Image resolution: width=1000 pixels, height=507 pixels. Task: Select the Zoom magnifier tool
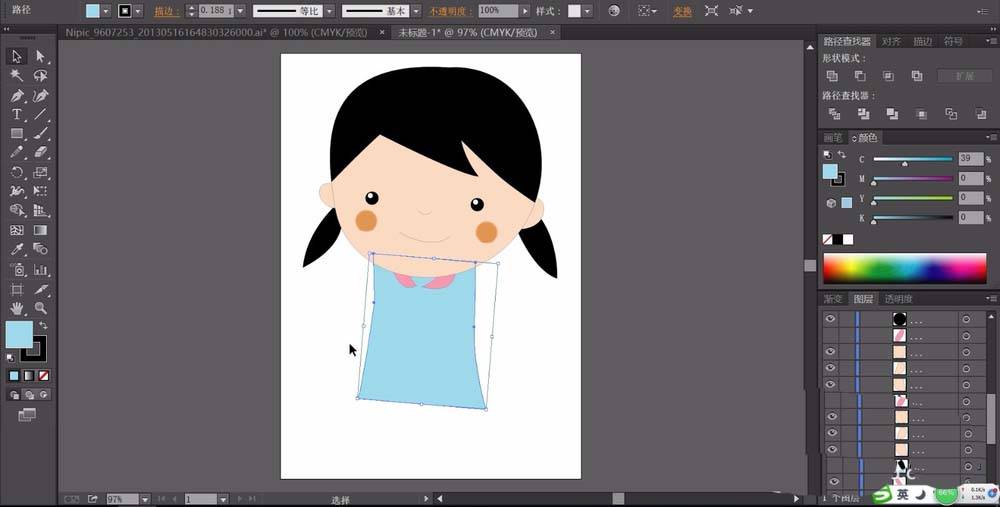click(41, 308)
